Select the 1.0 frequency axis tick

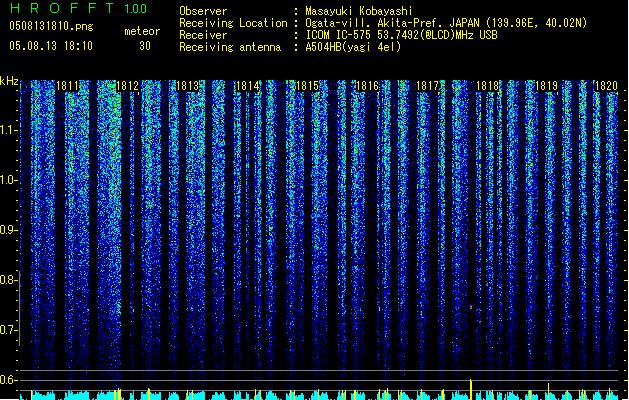click(x=8, y=180)
